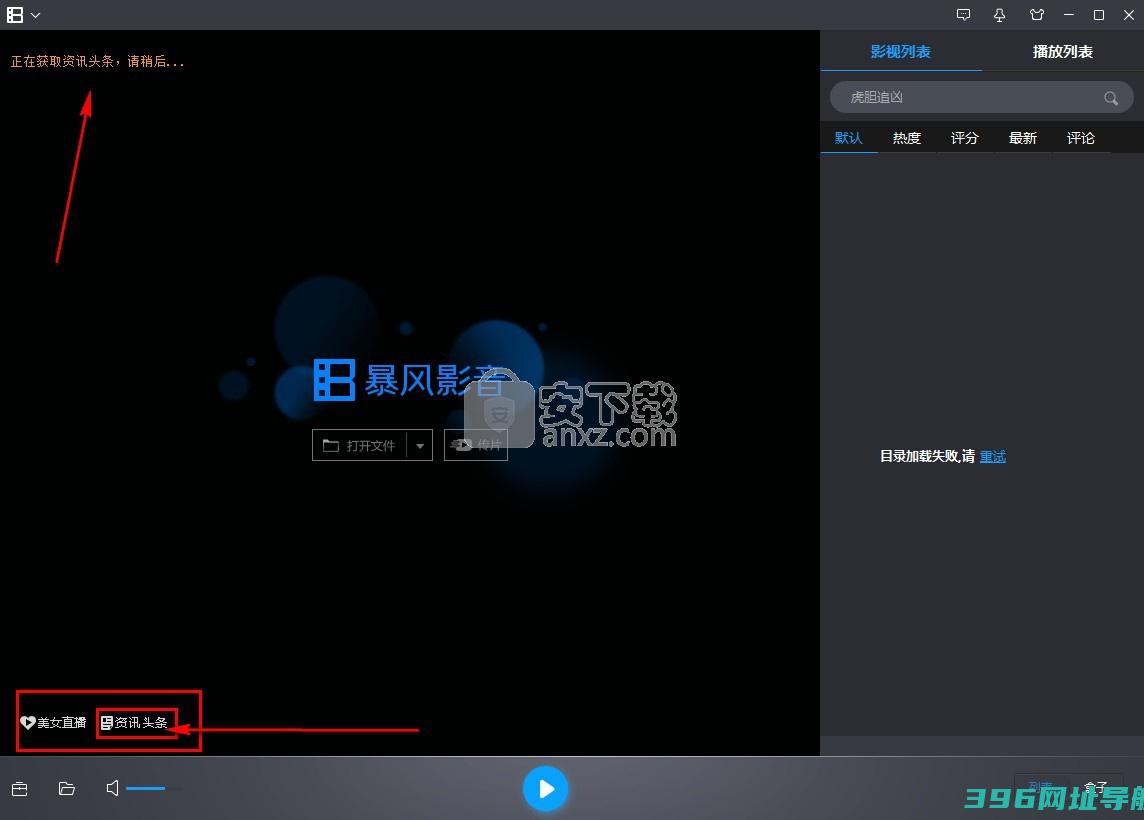1144x820 pixels.
Task: Open 资讯头条 news headlines link
Action: pos(135,722)
